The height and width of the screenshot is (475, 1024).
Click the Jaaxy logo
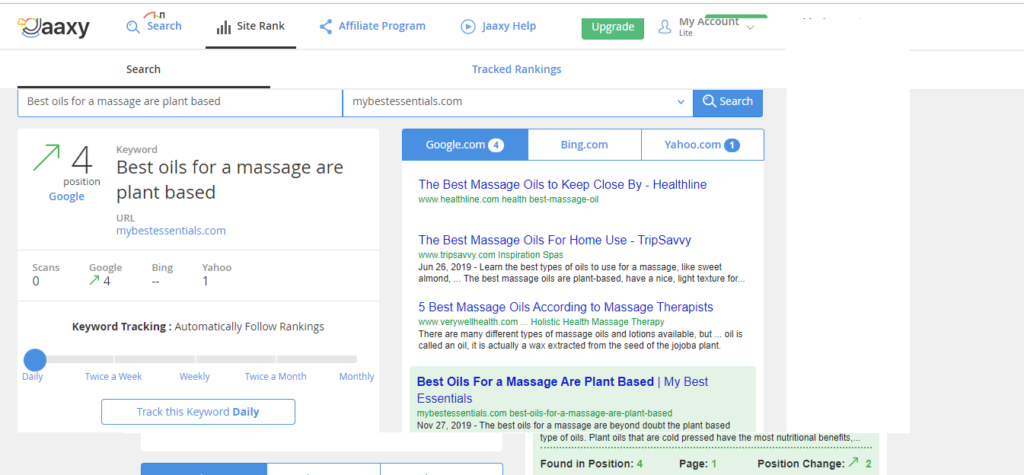click(54, 27)
